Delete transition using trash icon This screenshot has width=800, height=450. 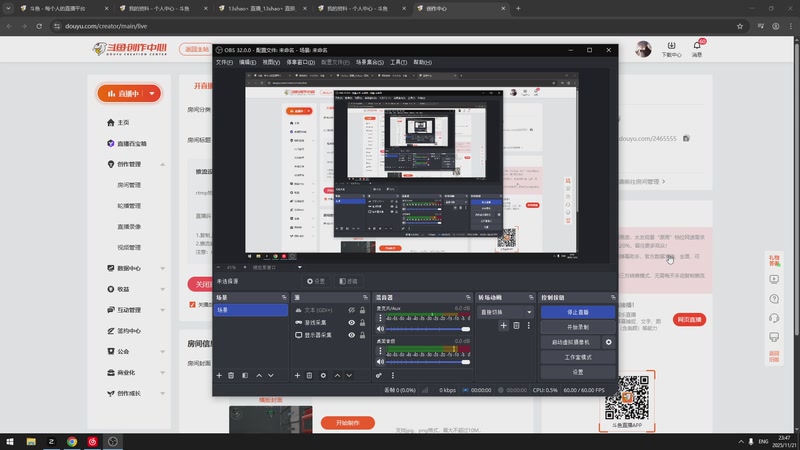[x=516, y=326]
